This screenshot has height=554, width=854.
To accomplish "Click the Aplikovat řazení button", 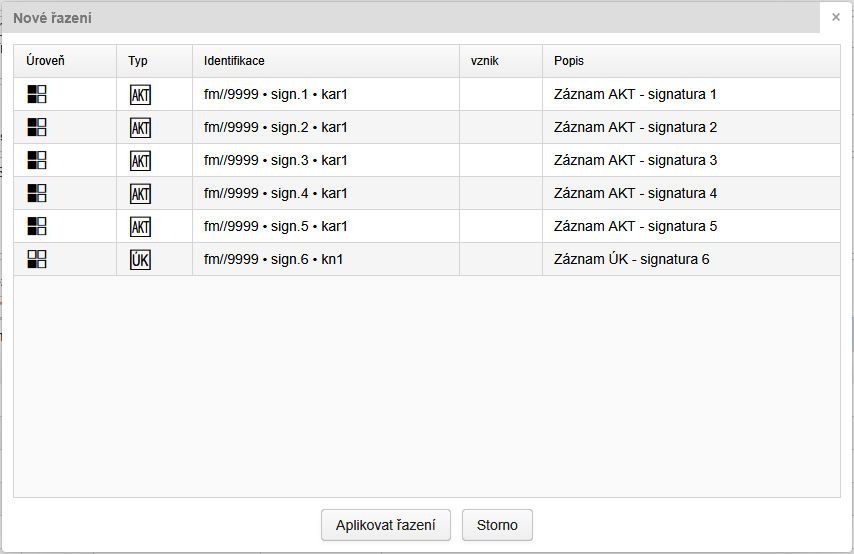I will [x=386, y=525].
